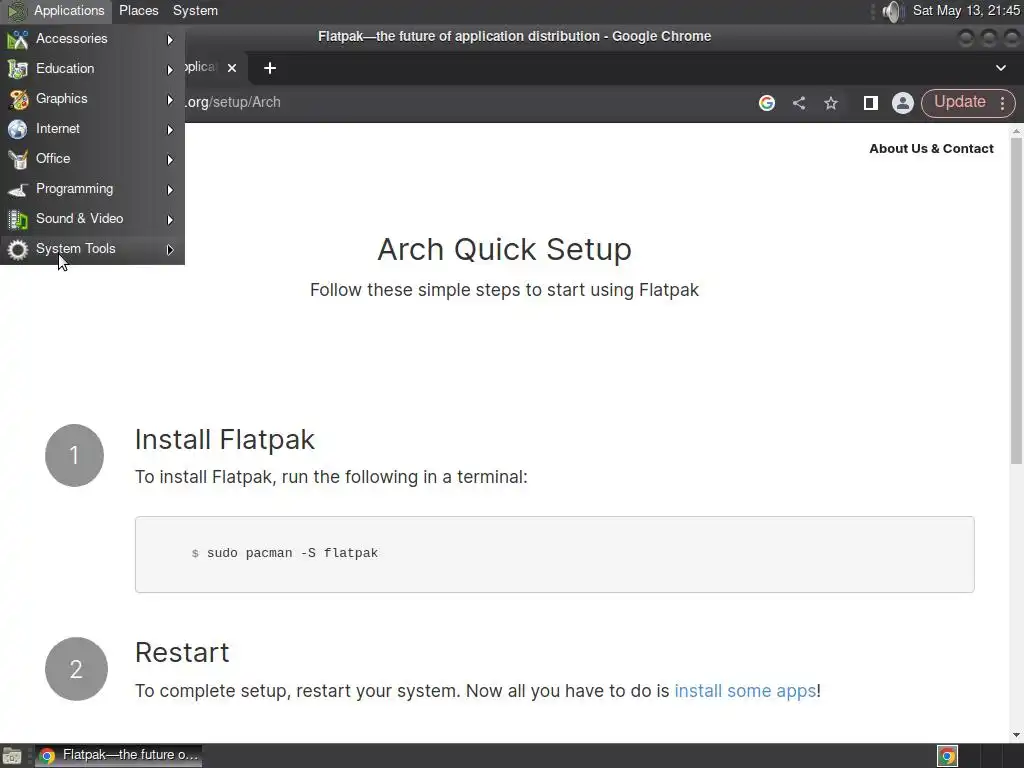Open the Education submenu
The height and width of the screenshot is (768, 1024).
coord(92,69)
